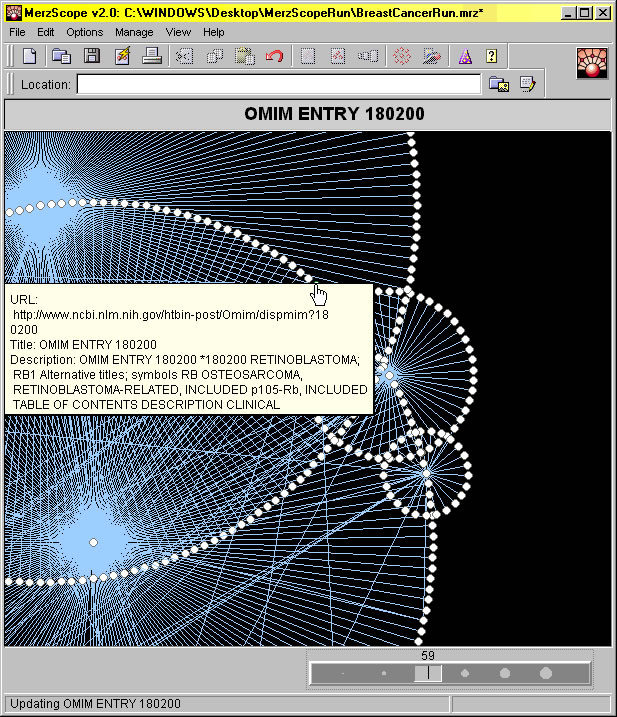Open the Options menu
This screenshot has height=717, width=617.
coord(84,32)
